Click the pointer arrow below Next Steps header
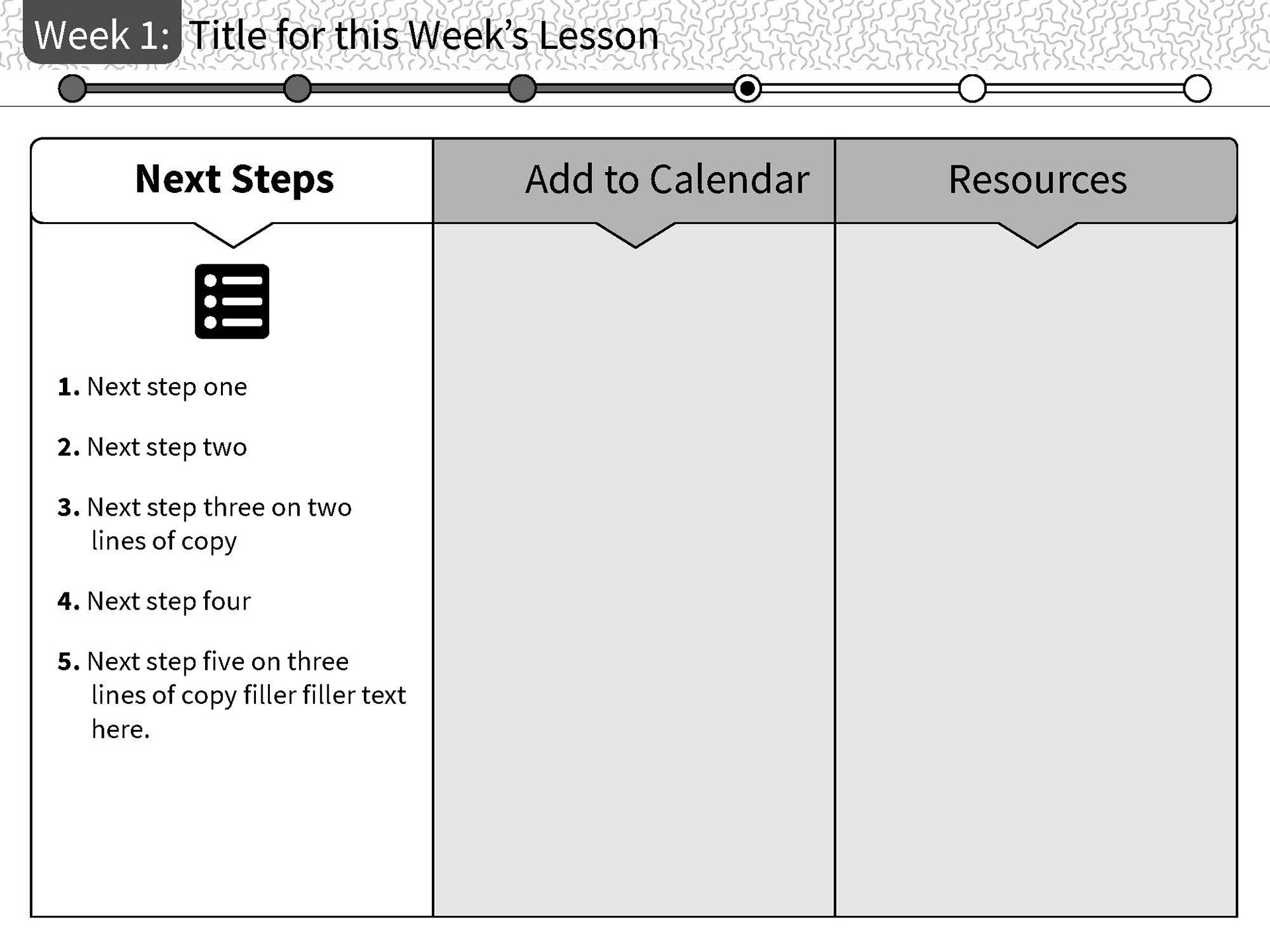 (x=233, y=235)
